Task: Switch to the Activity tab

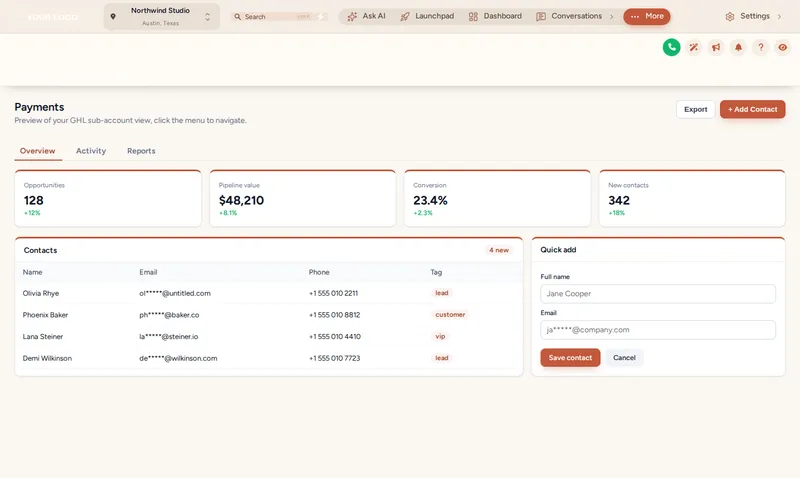Action: (91, 151)
